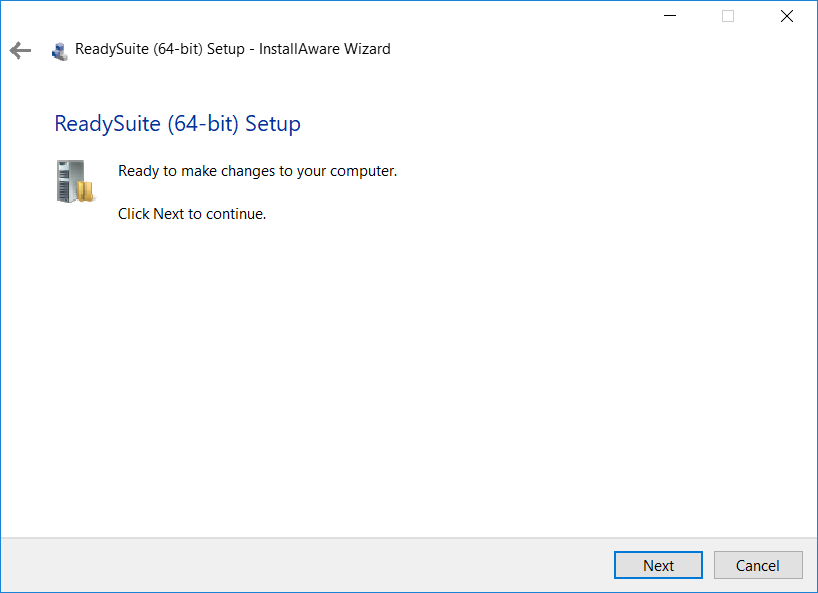Abort installation via Cancel button
This screenshot has width=818, height=593.
pyautogui.click(x=758, y=565)
